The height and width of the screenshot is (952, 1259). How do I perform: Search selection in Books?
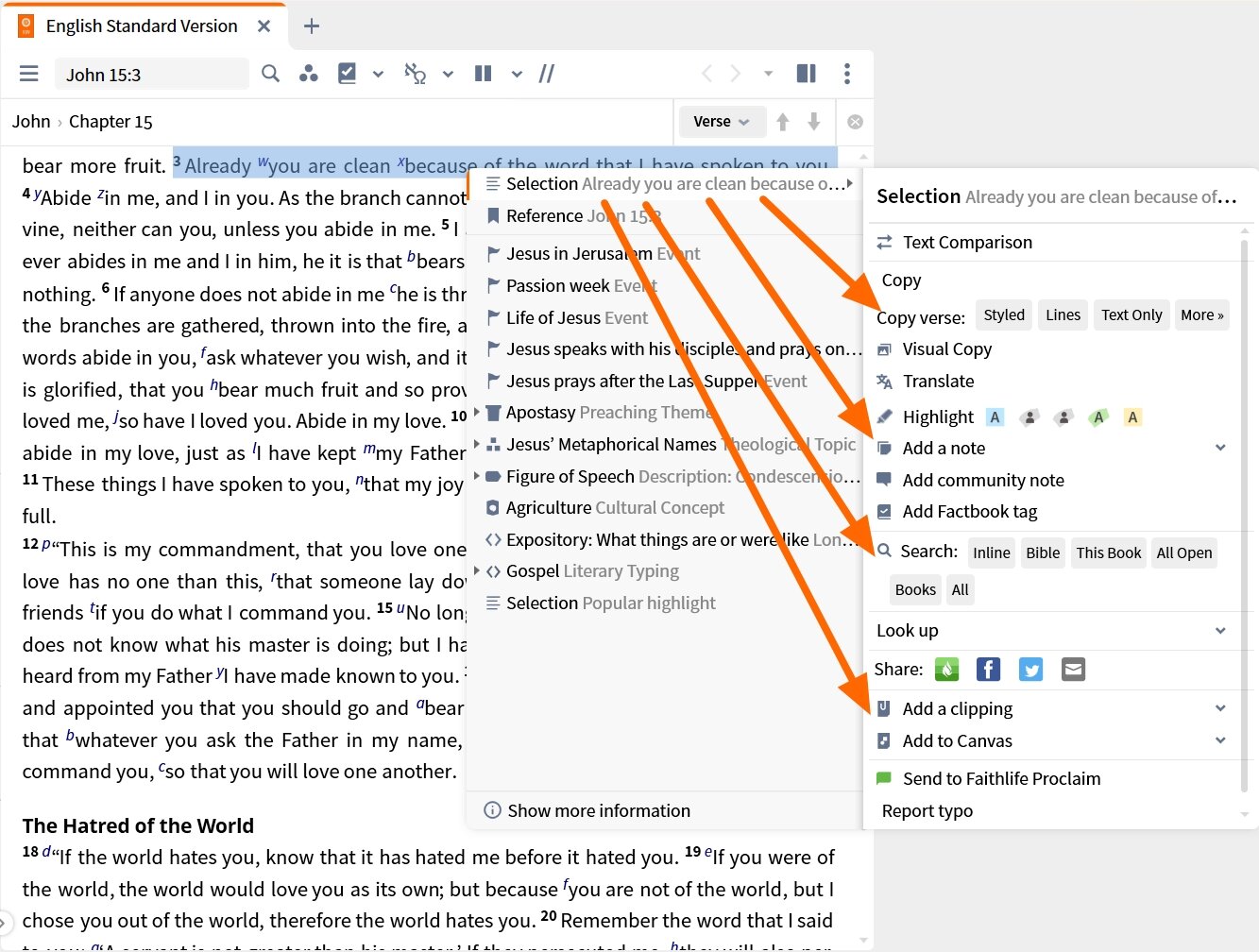click(x=915, y=590)
